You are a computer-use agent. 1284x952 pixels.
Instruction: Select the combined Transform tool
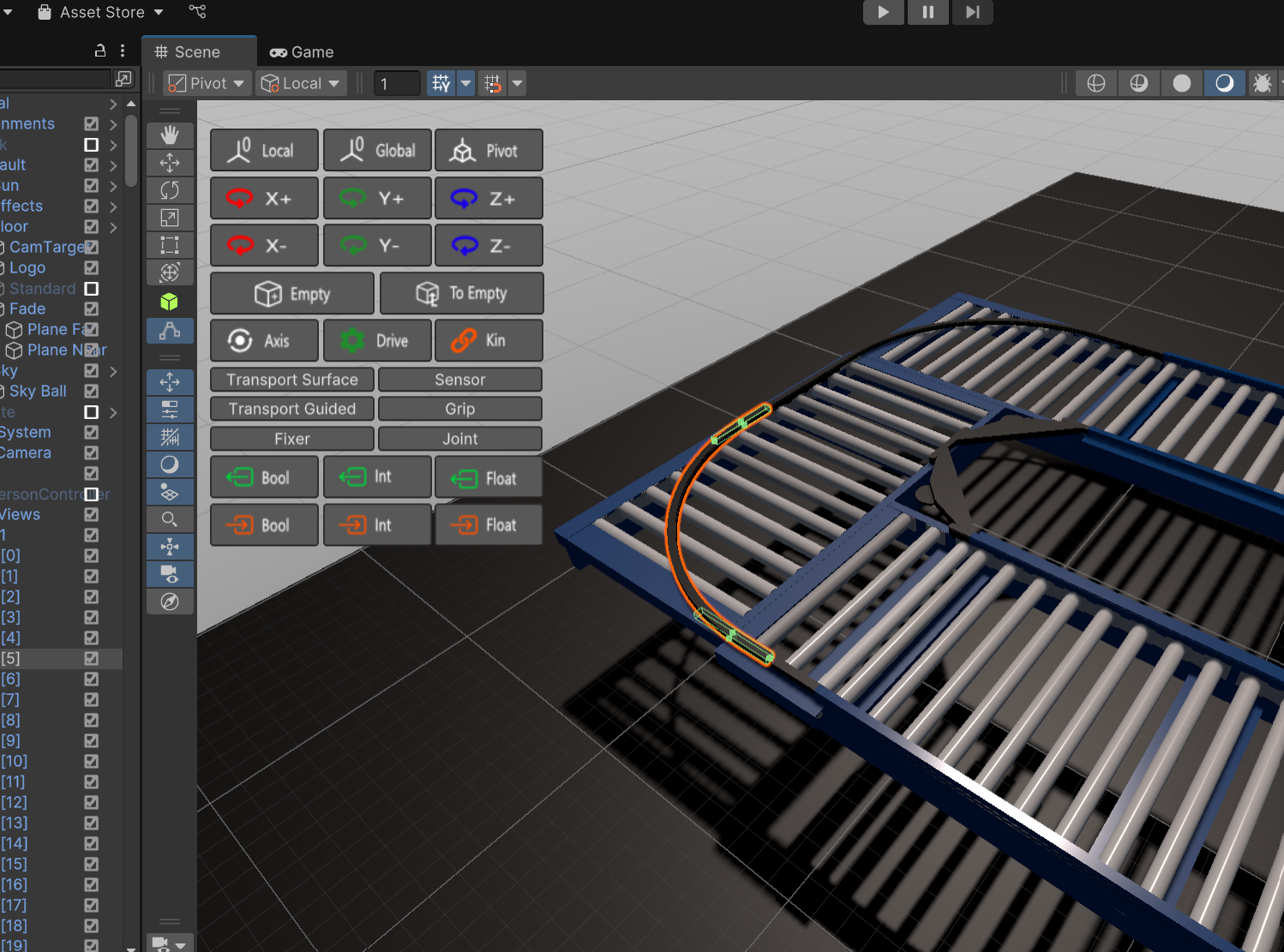pos(170,272)
